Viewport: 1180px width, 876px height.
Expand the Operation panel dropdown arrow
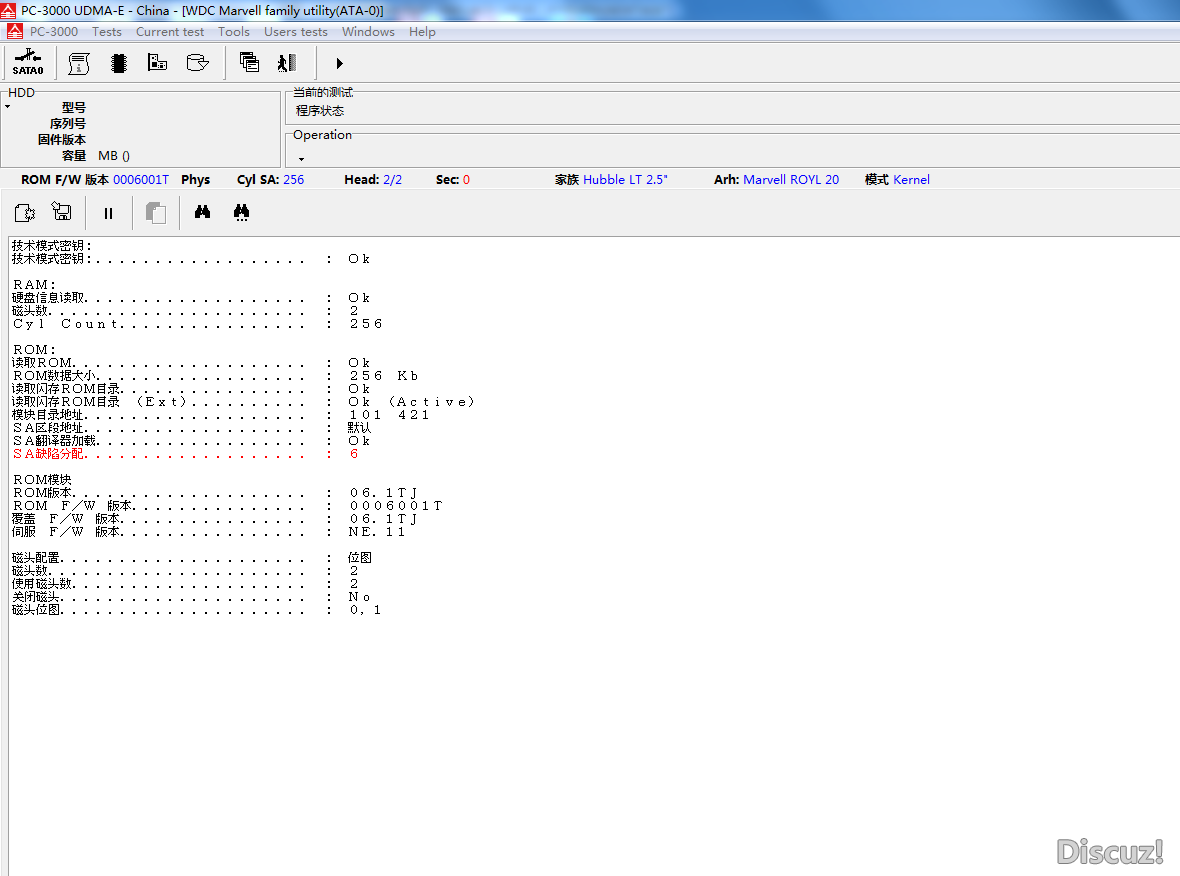(x=301, y=159)
